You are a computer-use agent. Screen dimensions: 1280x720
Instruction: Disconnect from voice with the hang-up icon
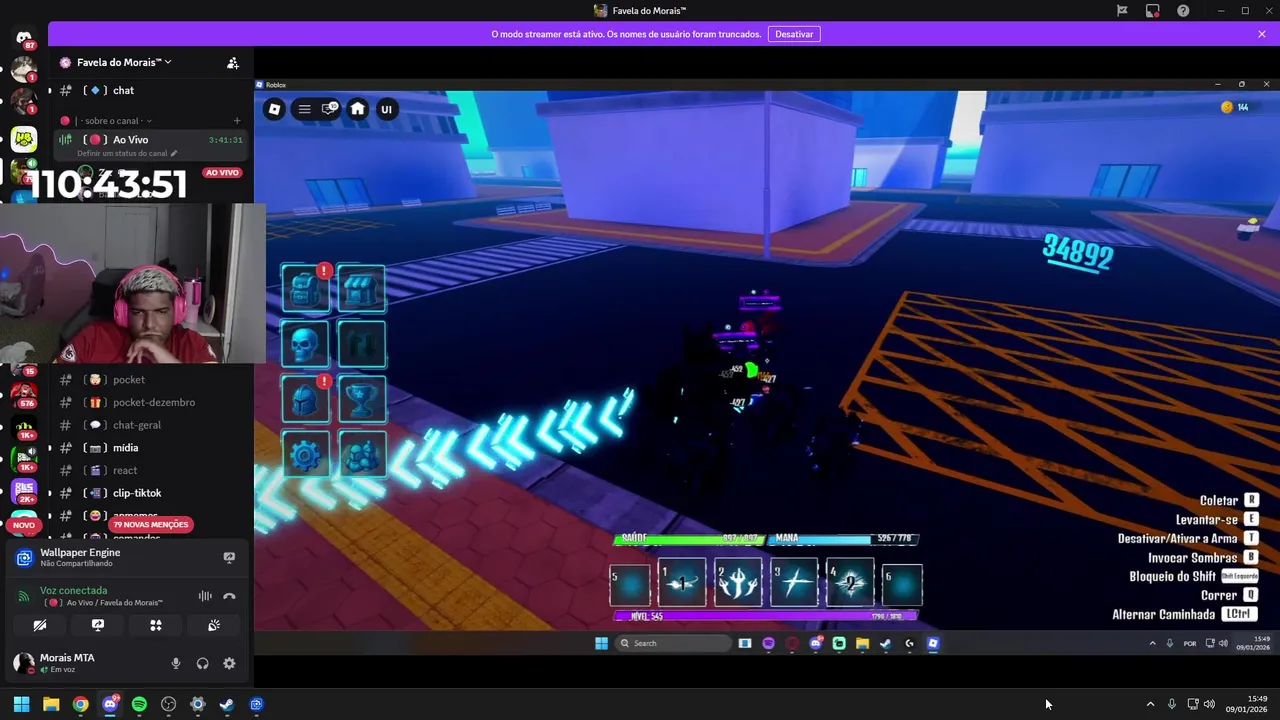click(229, 596)
